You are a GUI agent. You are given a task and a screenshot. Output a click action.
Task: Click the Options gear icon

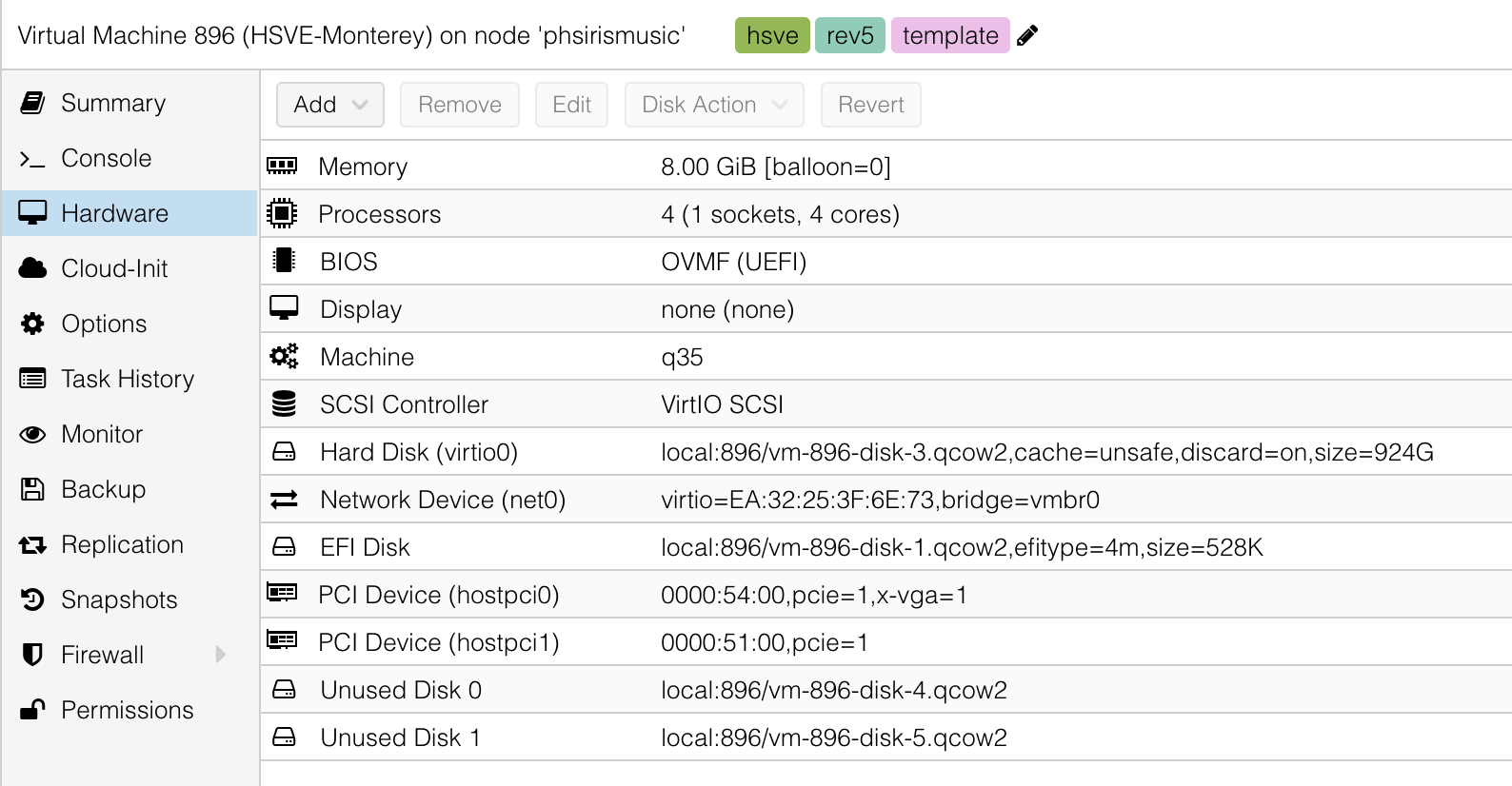point(32,324)
